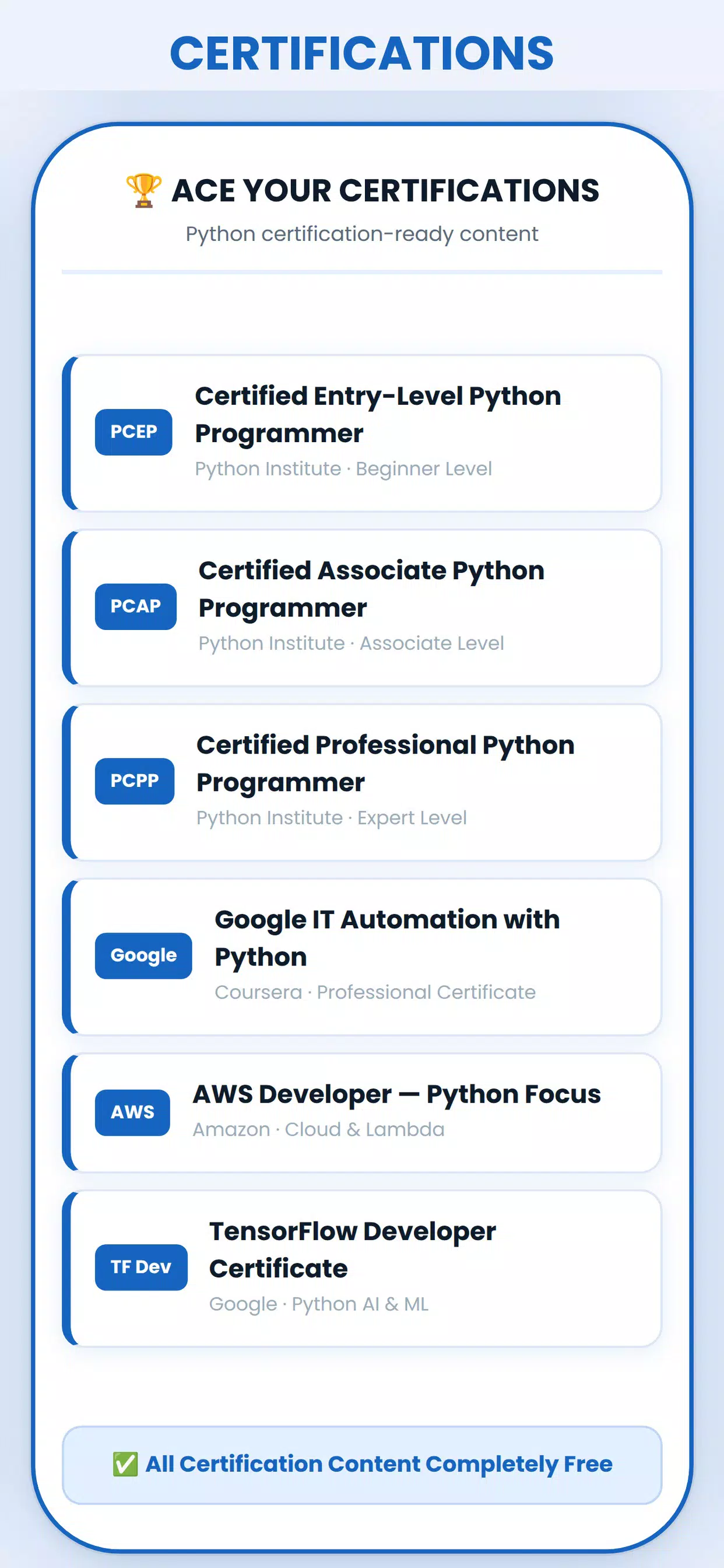Tap the PCAP badge

pyautogui.click(x=136, y=607)
